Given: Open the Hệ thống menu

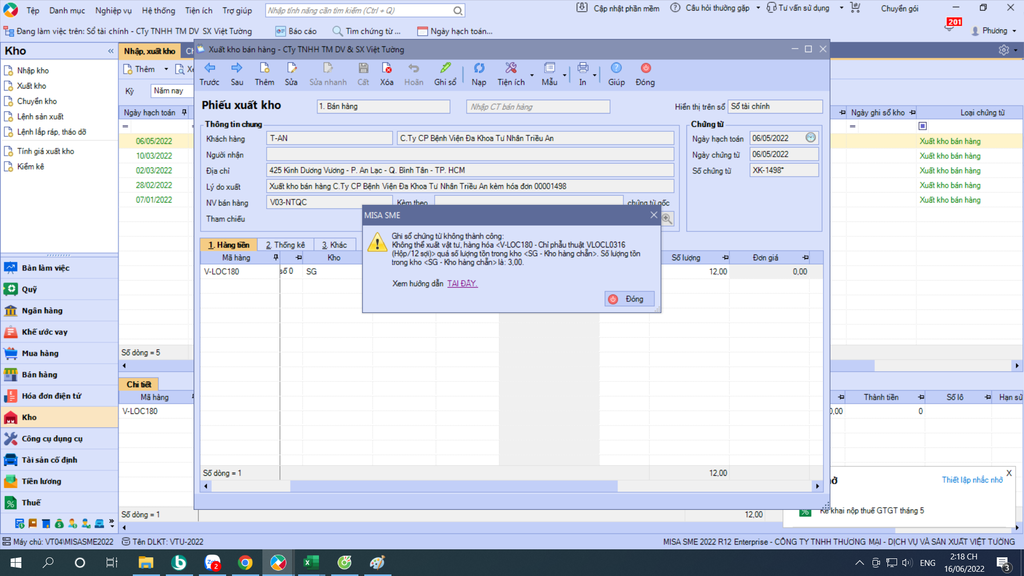Looking at the screenshot, I should (x=159, y=10).
